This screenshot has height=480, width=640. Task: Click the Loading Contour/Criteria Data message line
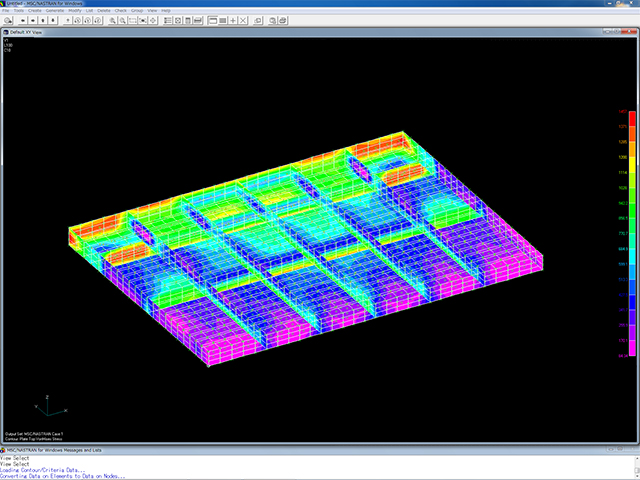43,469
